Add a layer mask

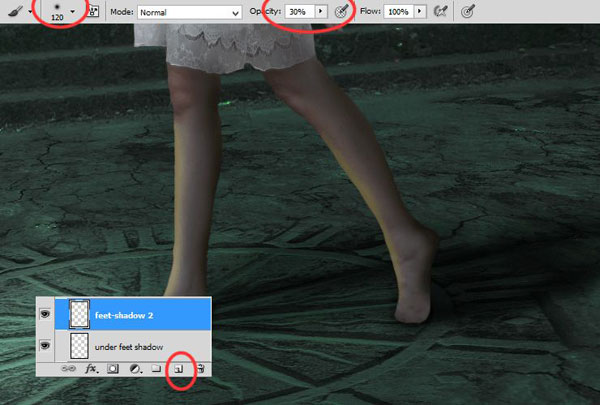click(x=113, y=369)
